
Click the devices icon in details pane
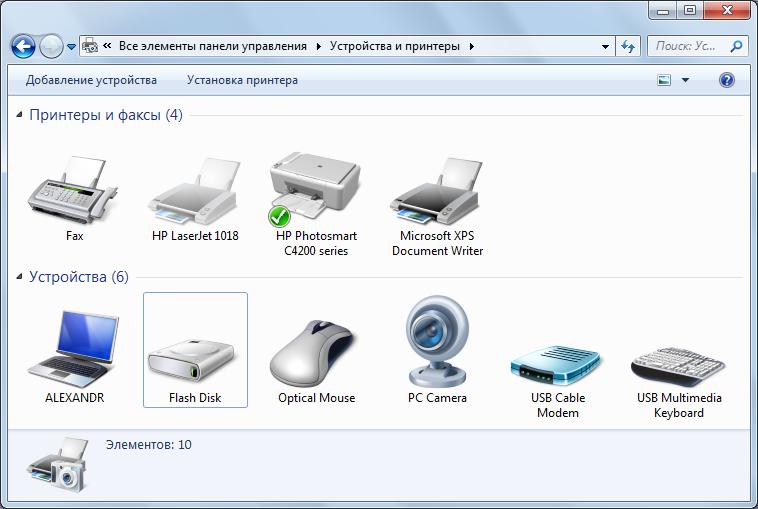[58, 465]
